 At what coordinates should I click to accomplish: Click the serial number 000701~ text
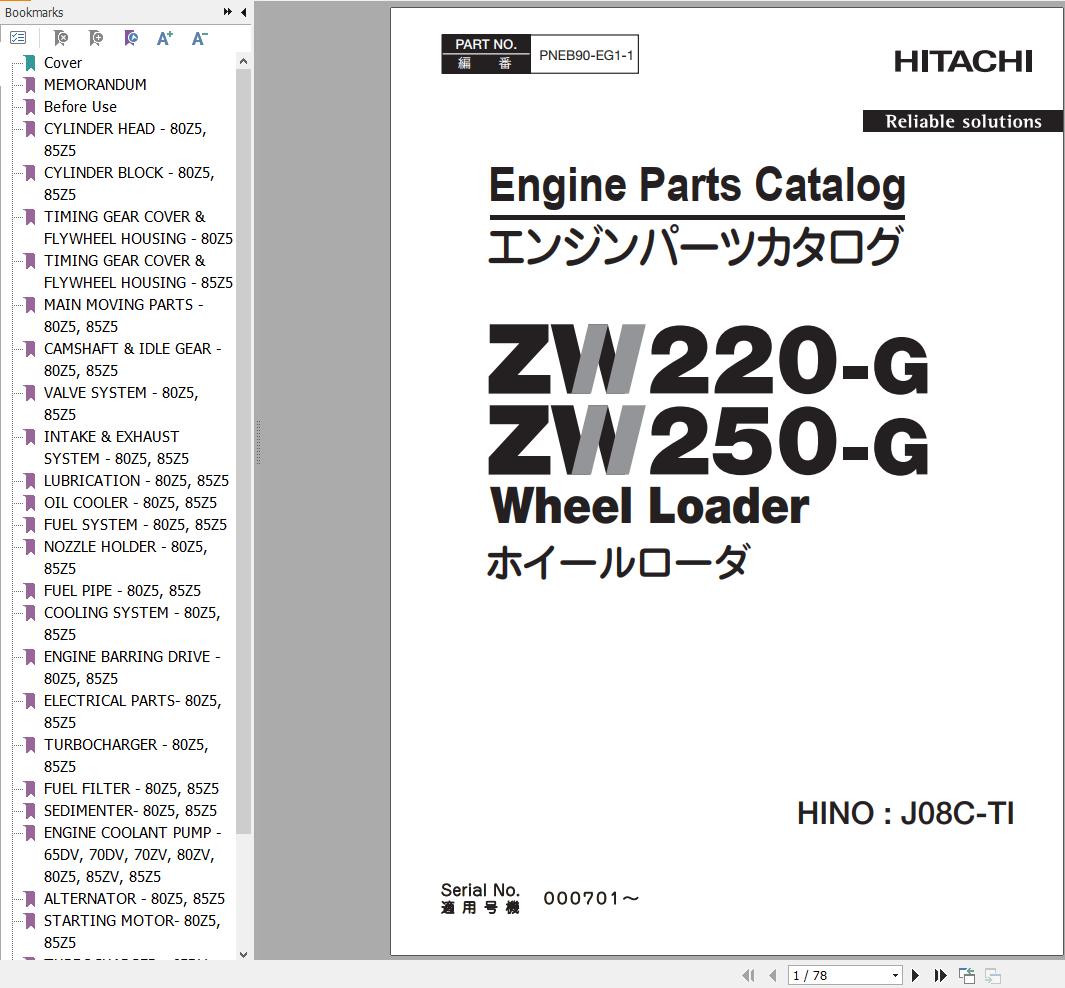(x=591, y=898)
